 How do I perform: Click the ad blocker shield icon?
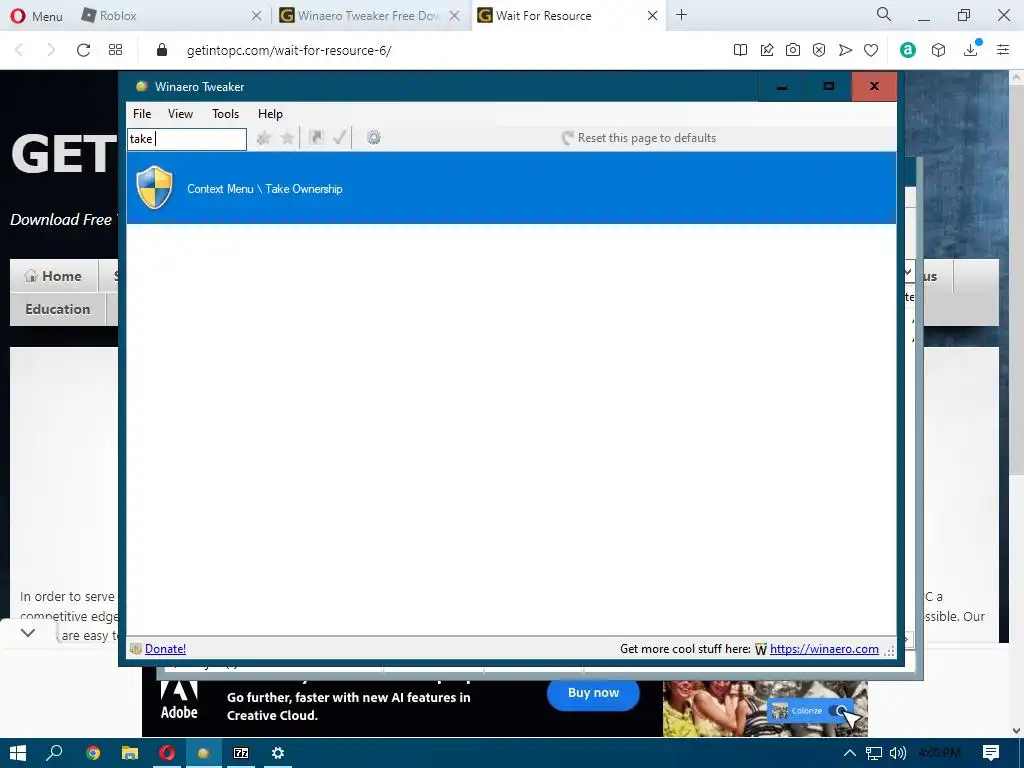pos(819,50)
